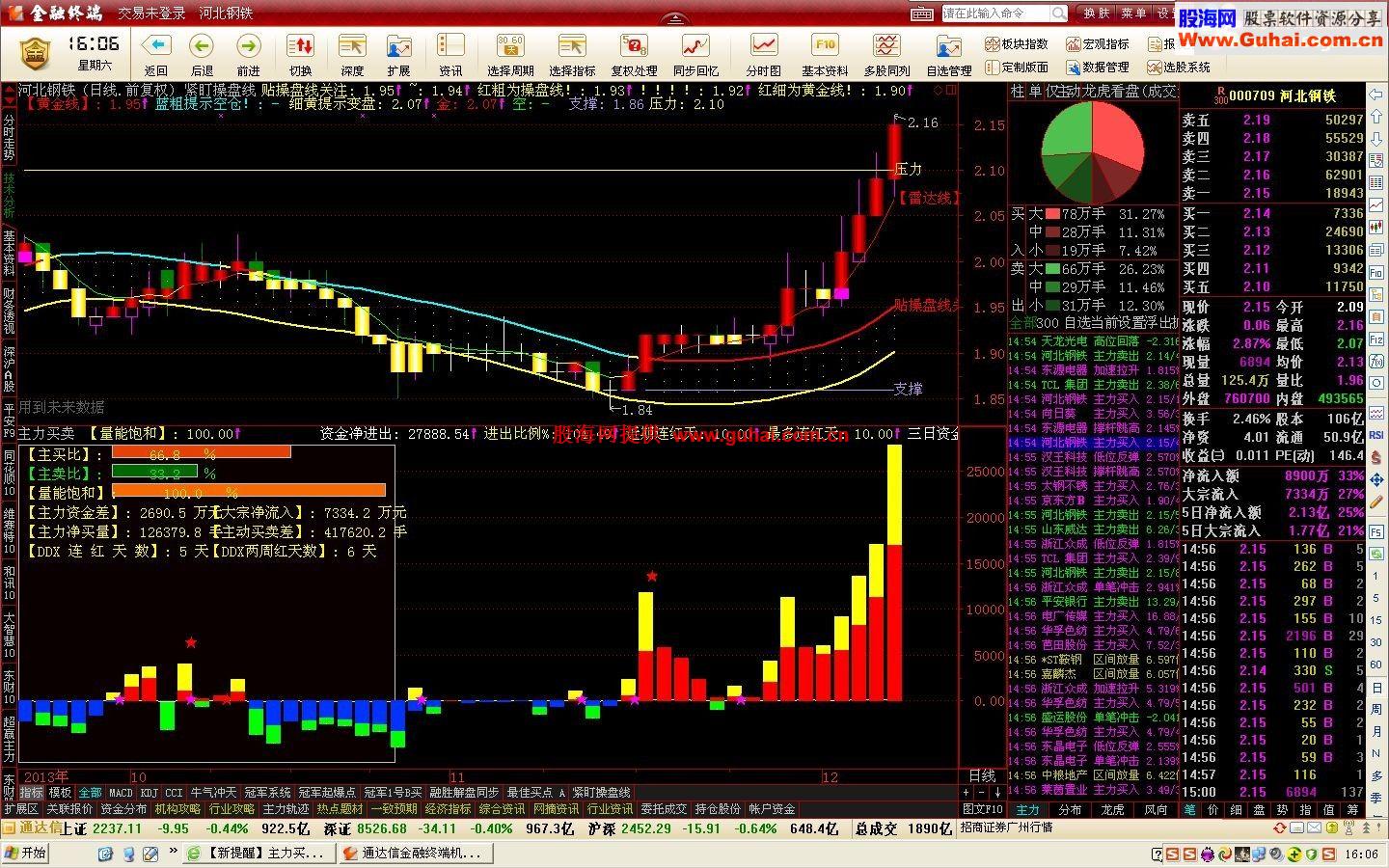Select the 模板 template tab
The height and width of the screenshot is (868, 1389).
(x=60, y=793)
